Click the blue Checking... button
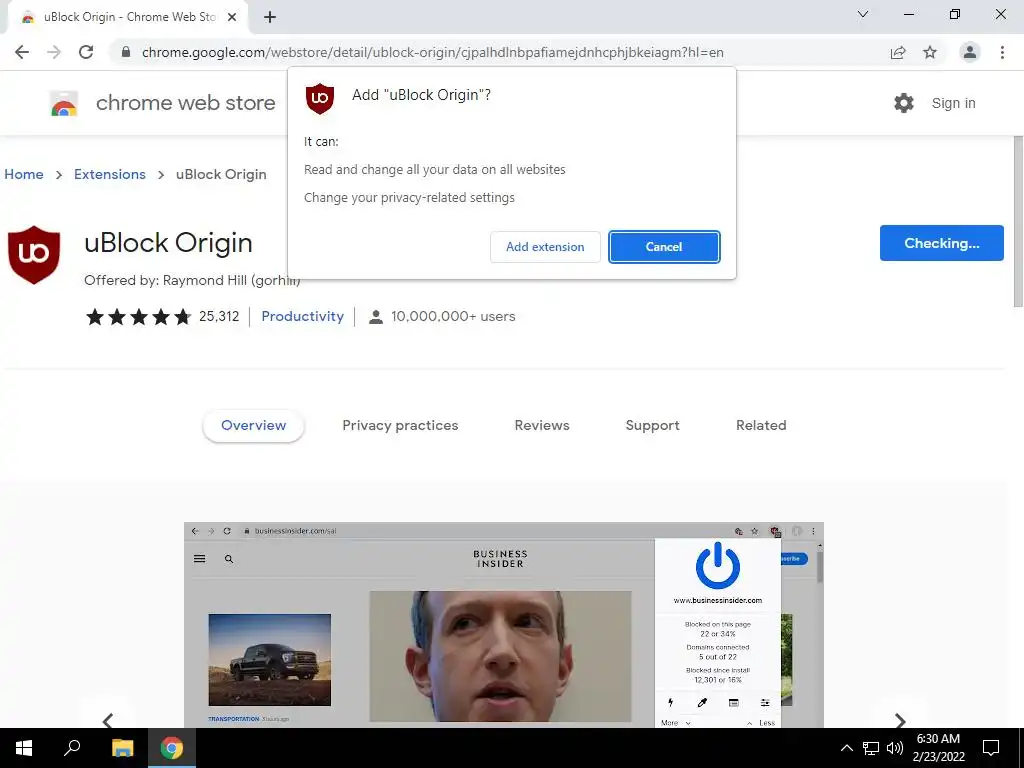This screenshot has width=1024, height=768. (x=941, y=243)
